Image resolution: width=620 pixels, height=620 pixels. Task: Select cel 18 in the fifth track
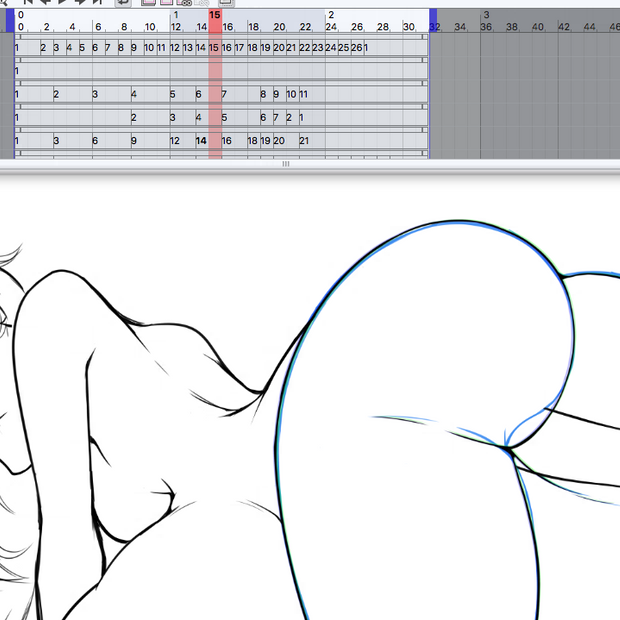[252, 141]
